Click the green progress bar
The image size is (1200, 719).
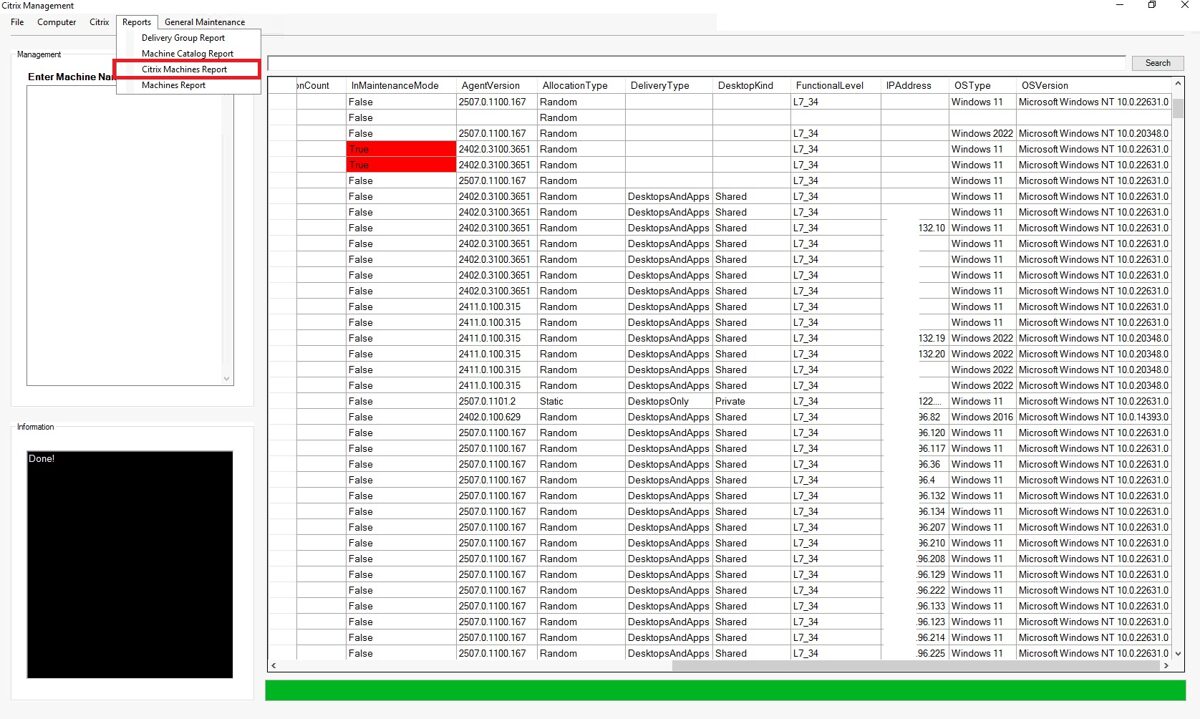click(x=725, y=691)
